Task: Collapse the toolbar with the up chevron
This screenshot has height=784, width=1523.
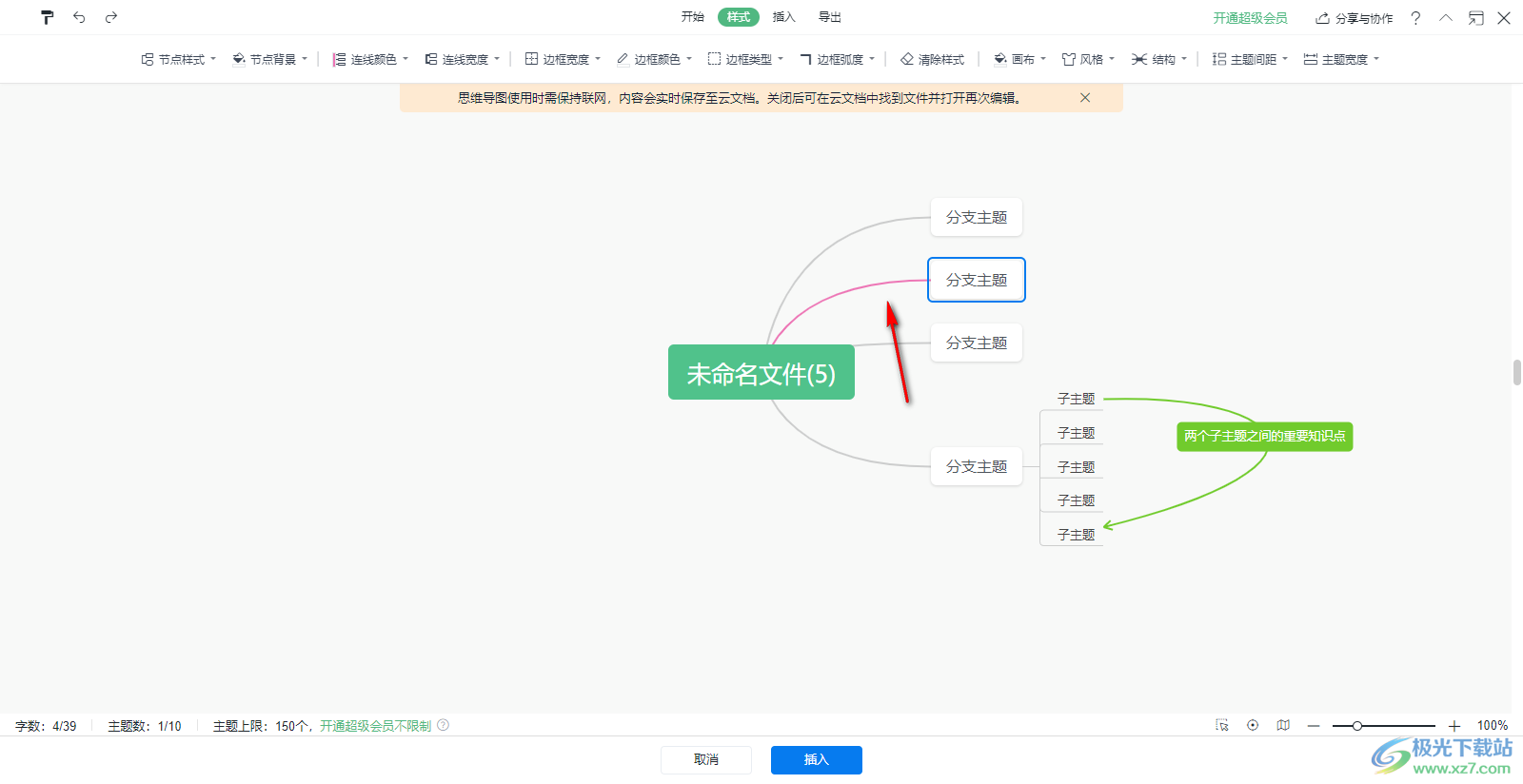Action: [1446, 18]
